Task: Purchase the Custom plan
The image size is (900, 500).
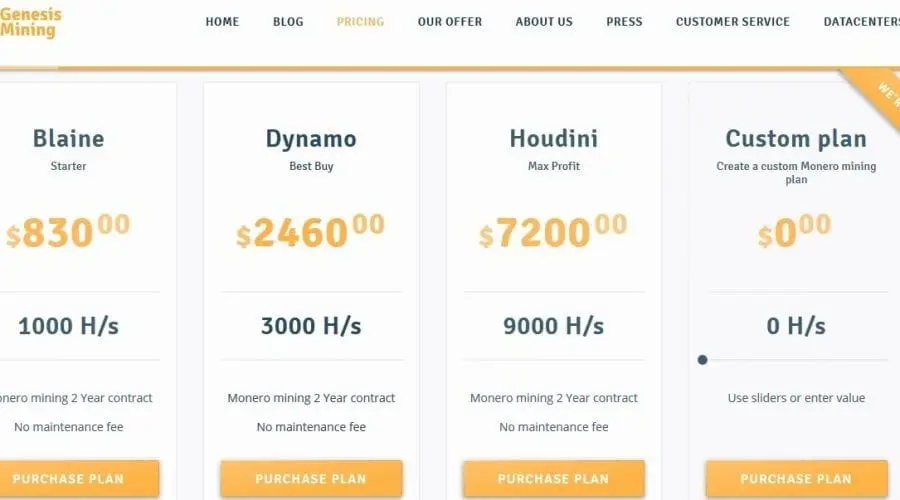Action: tap(796, 478)
